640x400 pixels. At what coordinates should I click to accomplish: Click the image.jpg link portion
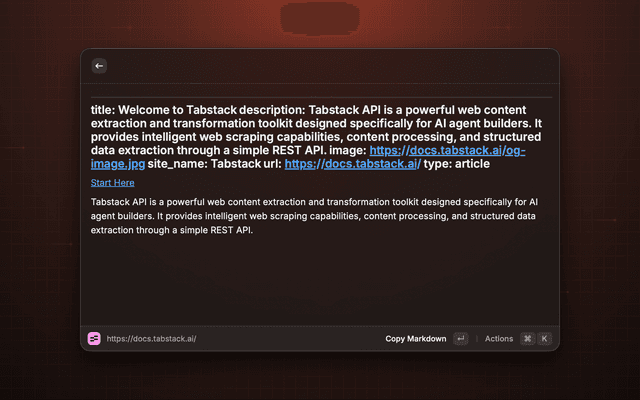click(118, 164)
